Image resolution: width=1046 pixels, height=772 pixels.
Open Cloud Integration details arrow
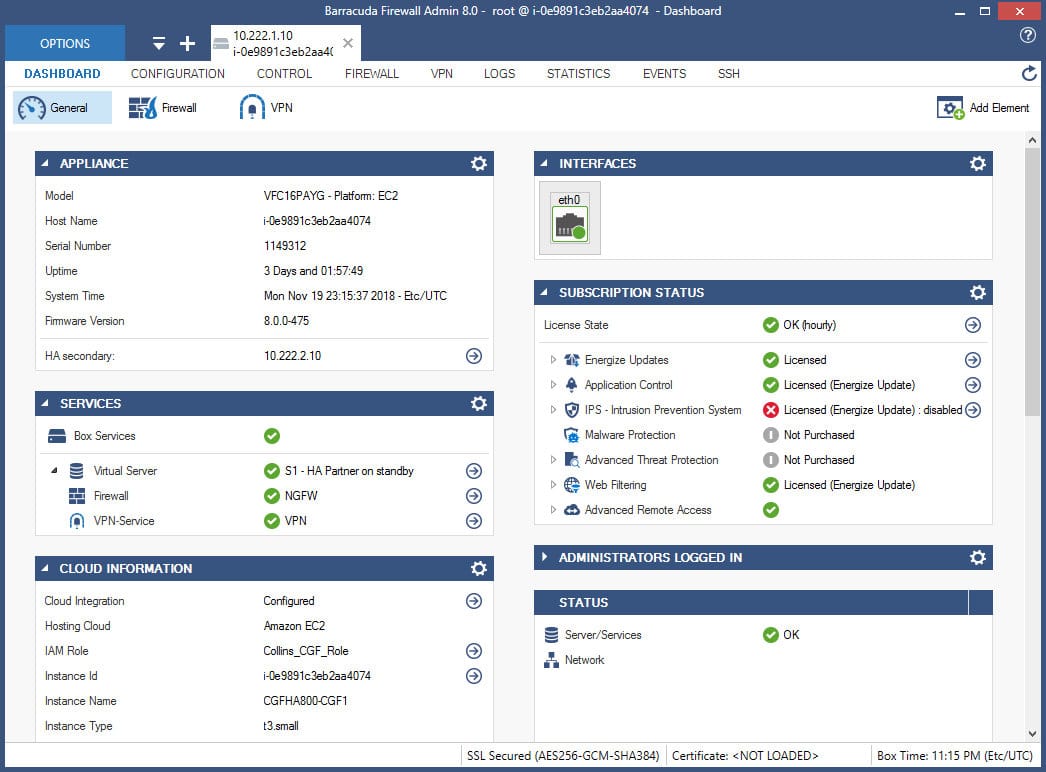click(x=474, y=601)
